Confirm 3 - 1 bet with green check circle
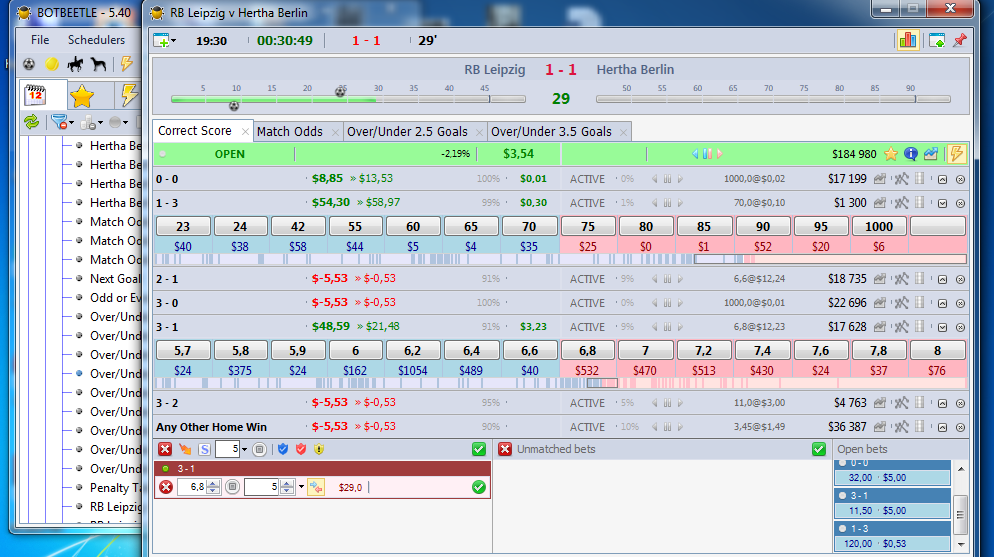 479,487
